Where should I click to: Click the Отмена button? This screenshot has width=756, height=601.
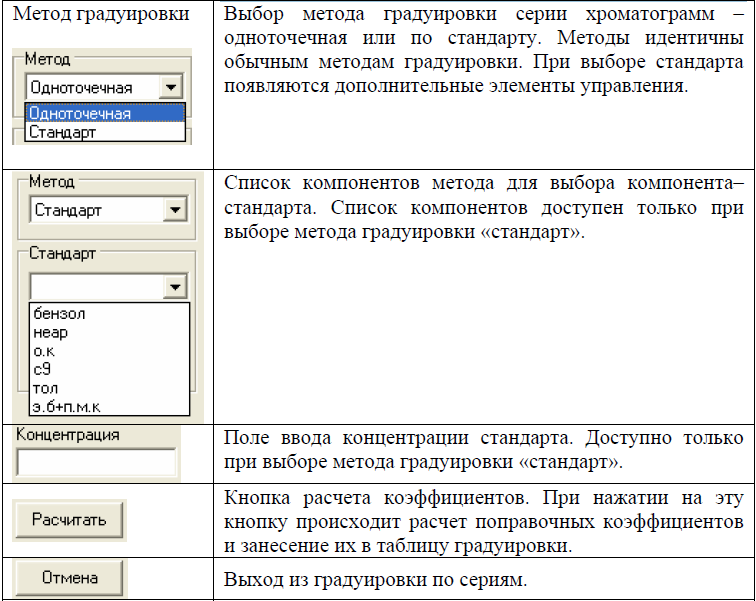click(x=69, y=577)
